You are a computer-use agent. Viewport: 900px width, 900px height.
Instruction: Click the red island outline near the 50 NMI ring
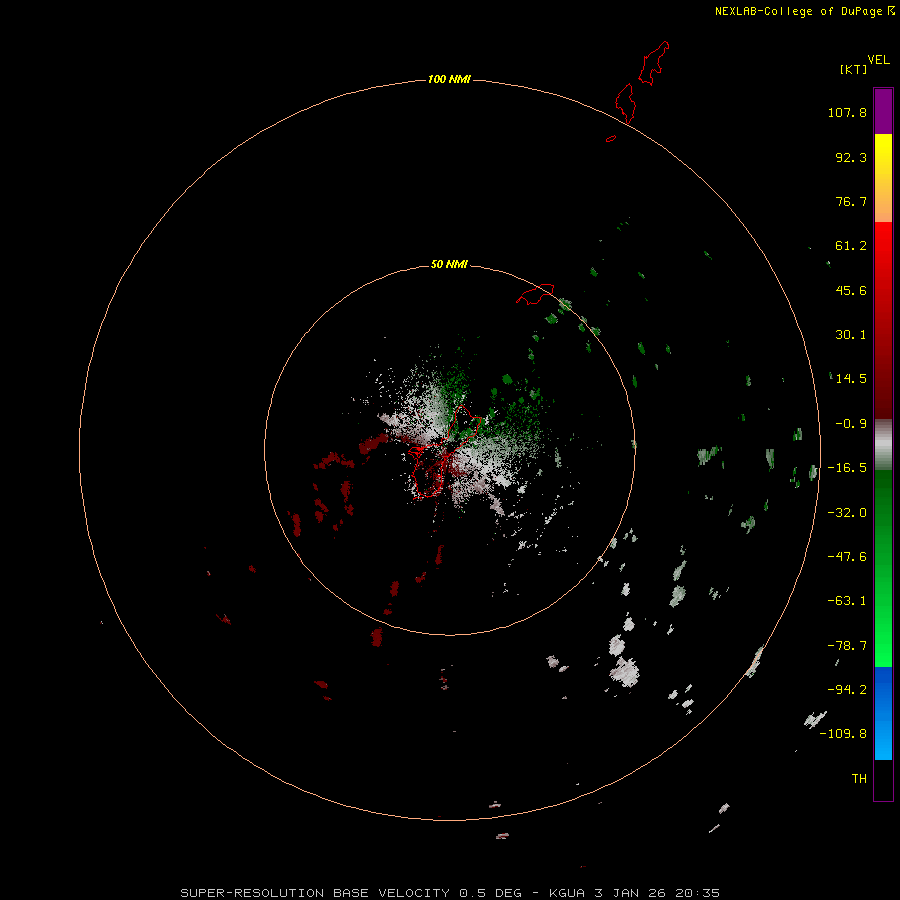[535, 294]
